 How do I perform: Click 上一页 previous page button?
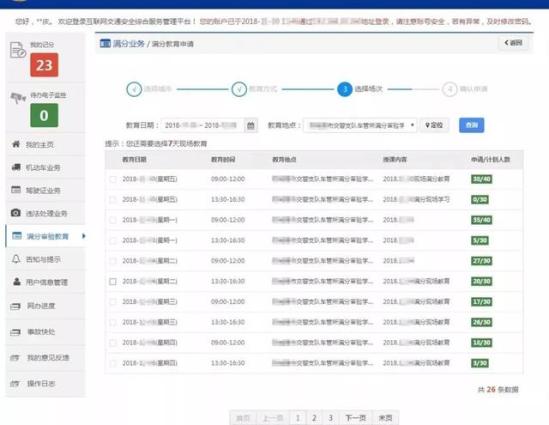pyautogui.click(x=273, y=418)
